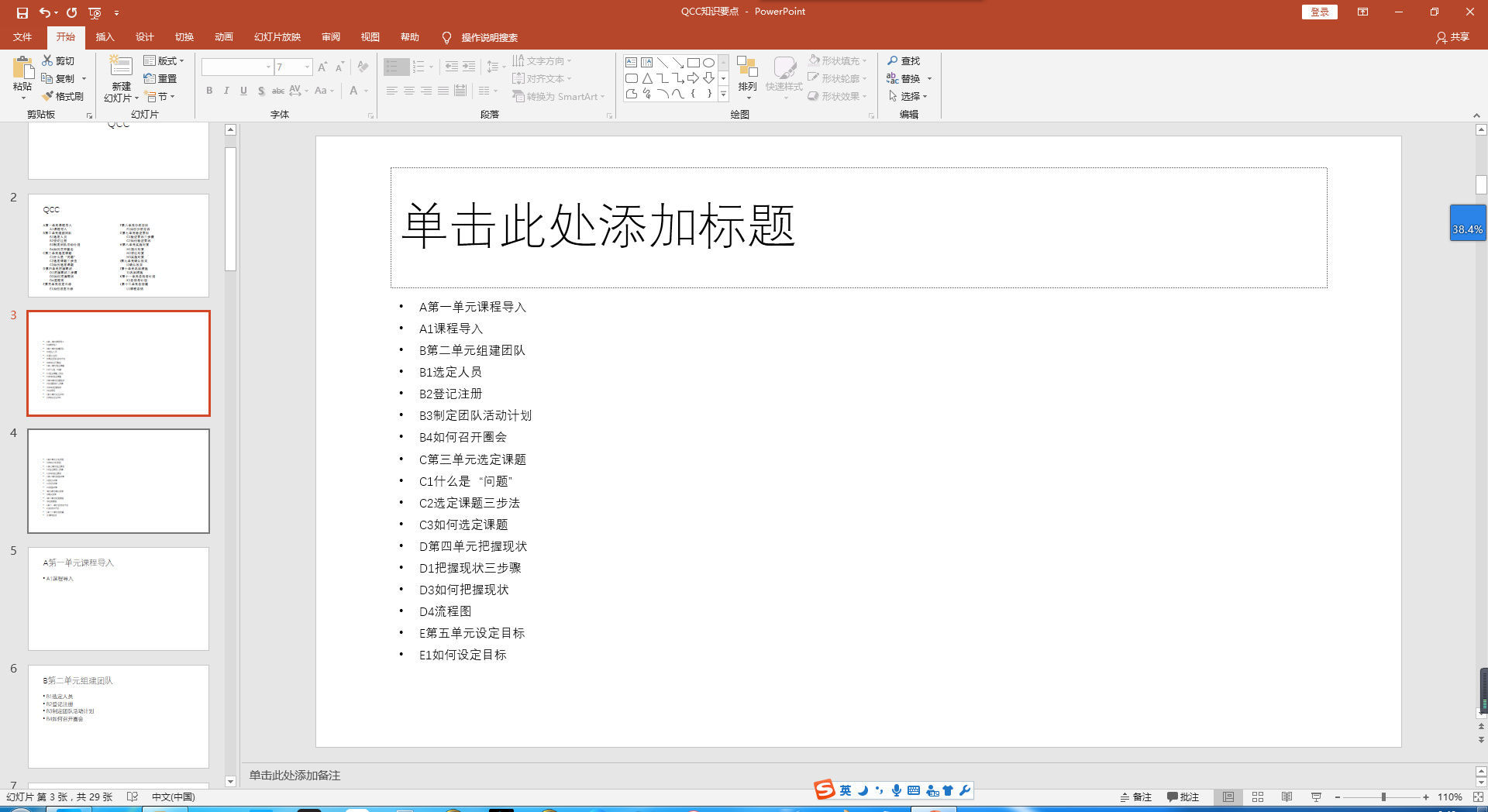This screenshot has height=812, width=1488.
Task: Start Slide Show from status bar icon
Action: (x=1316, y=797)
